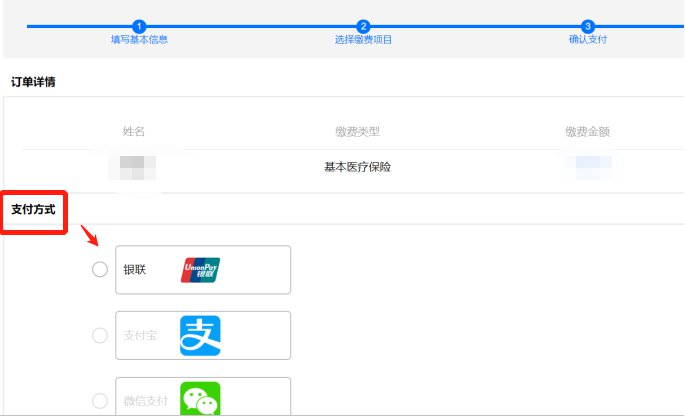Click the 支付方式 section heading
685x417 pixels.
click(x=33, y=209)
